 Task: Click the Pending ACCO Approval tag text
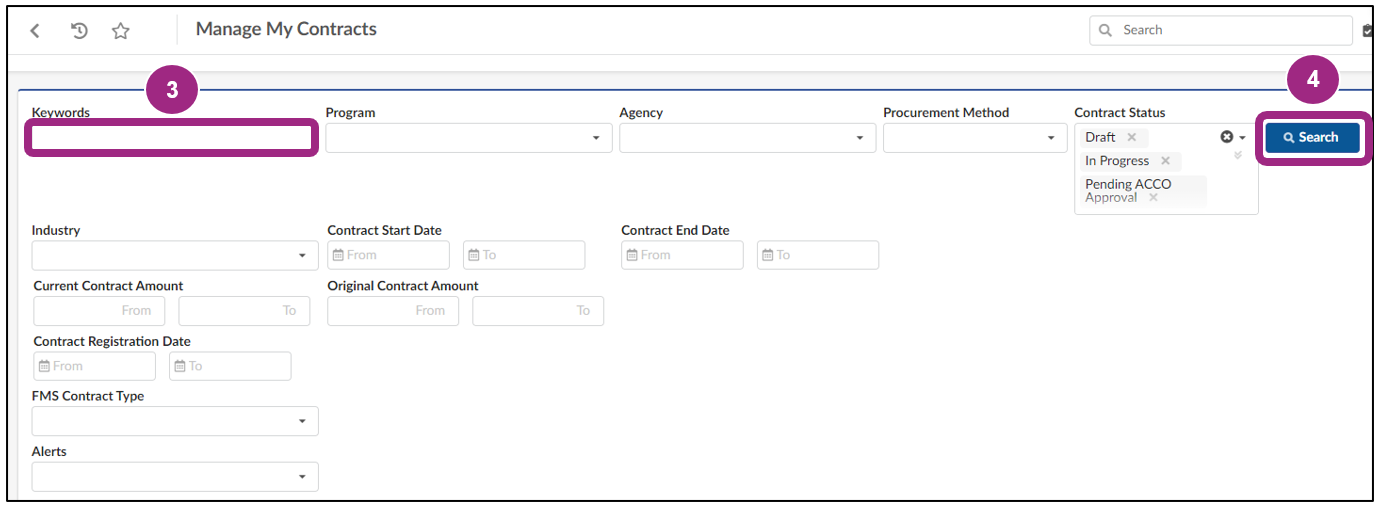[x=1128, y=191]
